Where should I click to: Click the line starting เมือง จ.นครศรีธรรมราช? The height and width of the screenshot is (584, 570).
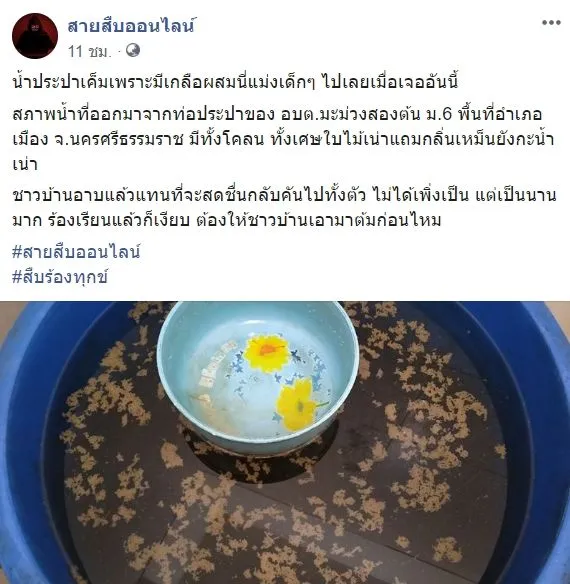283,140
